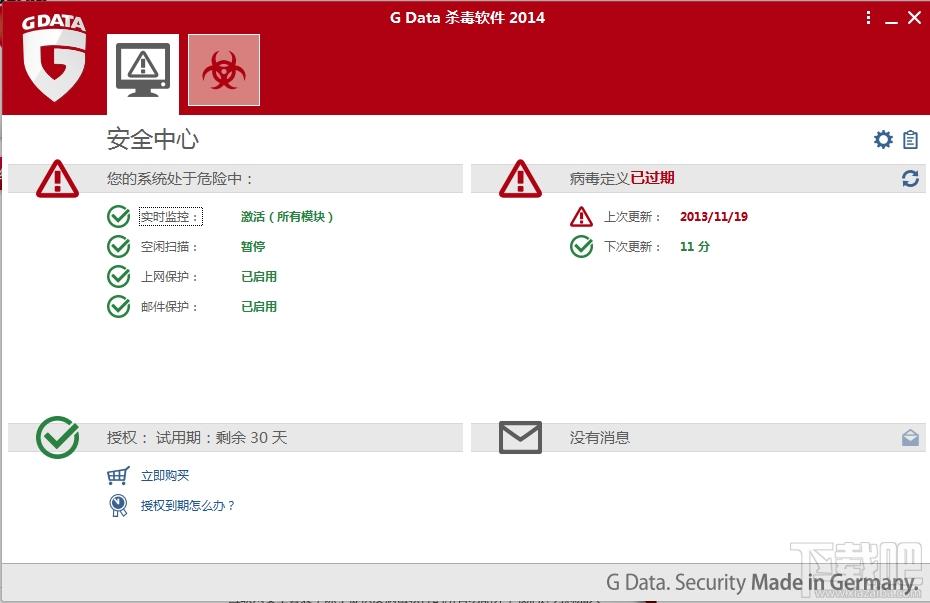Screen dimensions: 930x603
Task: Click the 激活（所有模块）status
Action: pos(287,216)
